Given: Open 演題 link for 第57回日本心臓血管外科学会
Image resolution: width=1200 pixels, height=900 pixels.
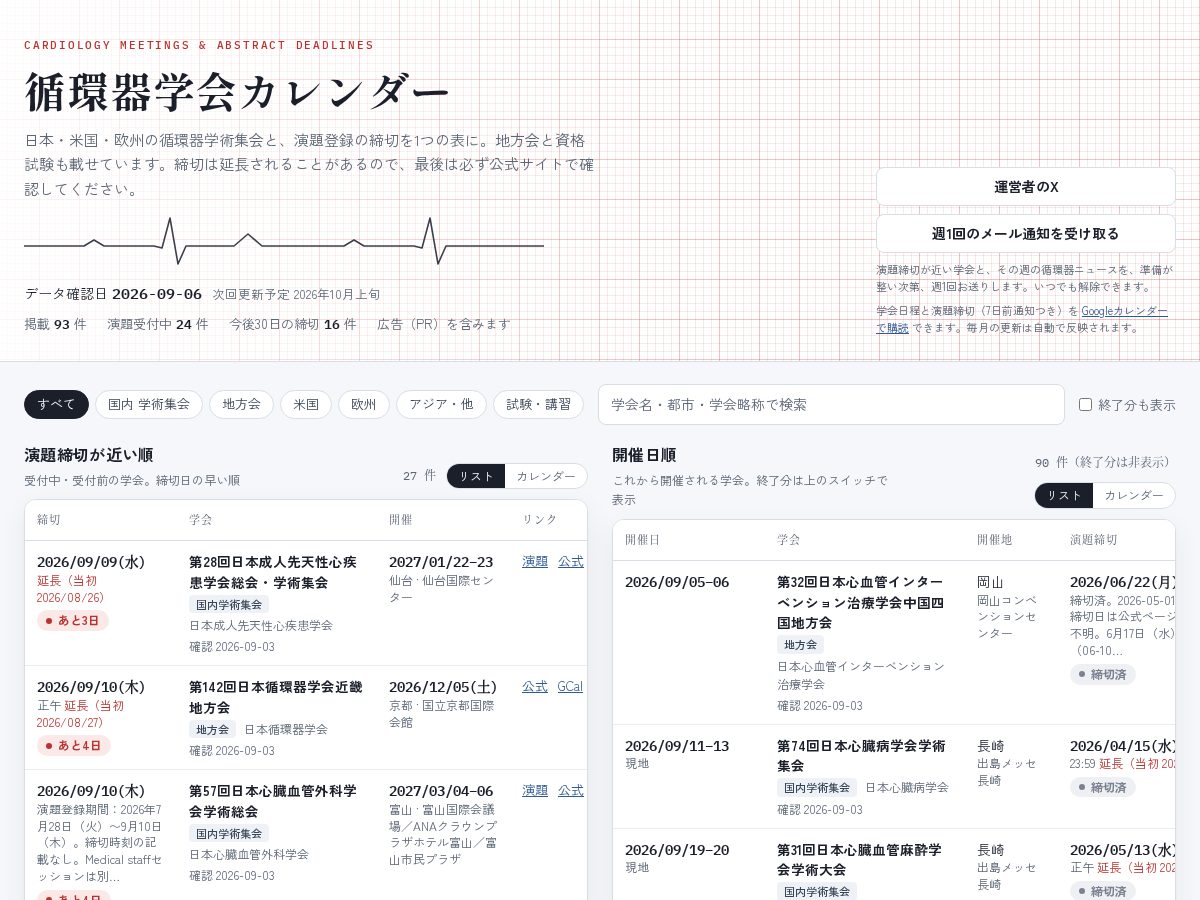Looking at the screenshot, I should 535,791.
